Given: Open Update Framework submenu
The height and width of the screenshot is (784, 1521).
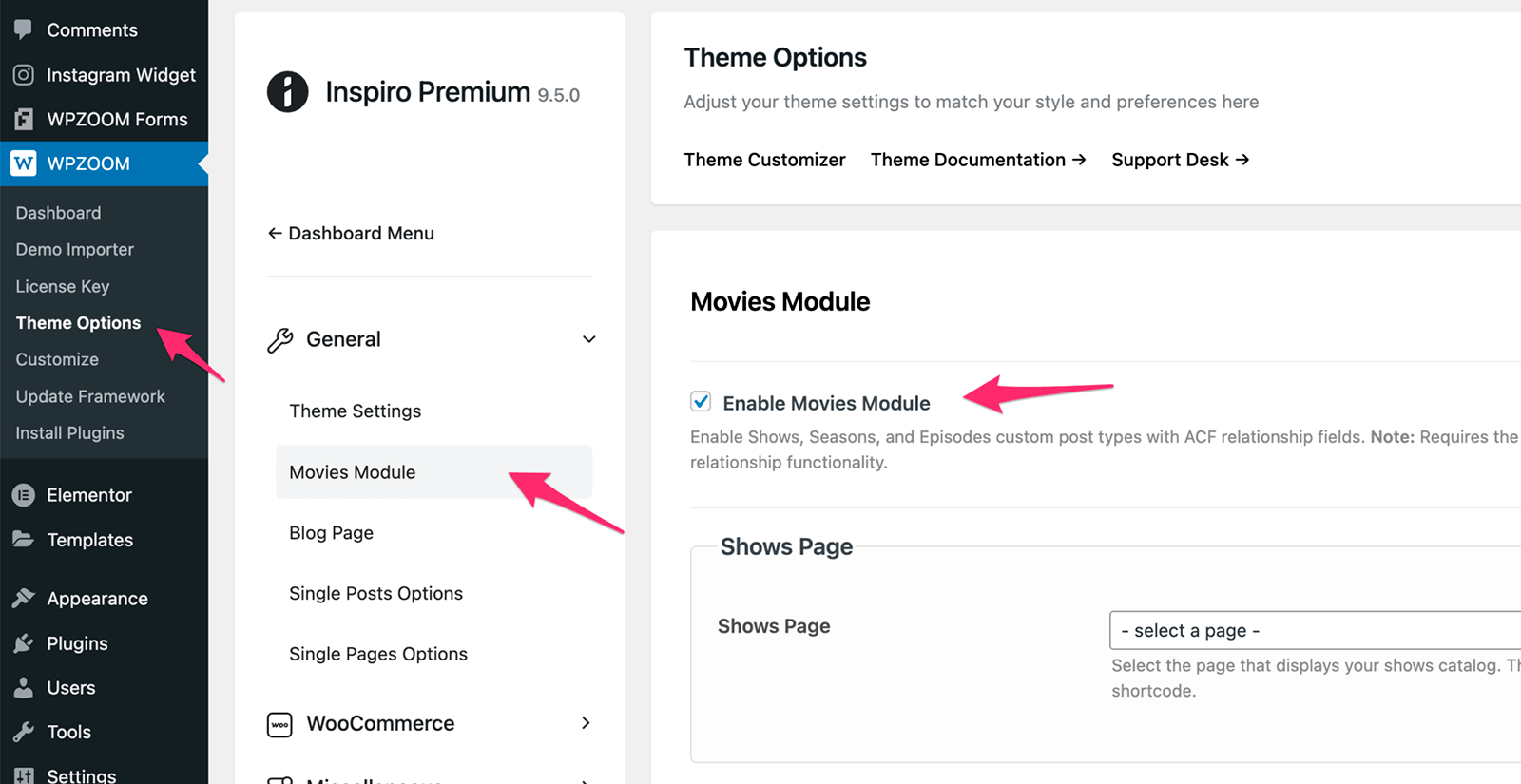Looking at the screenshot, I should coord(90,396).
